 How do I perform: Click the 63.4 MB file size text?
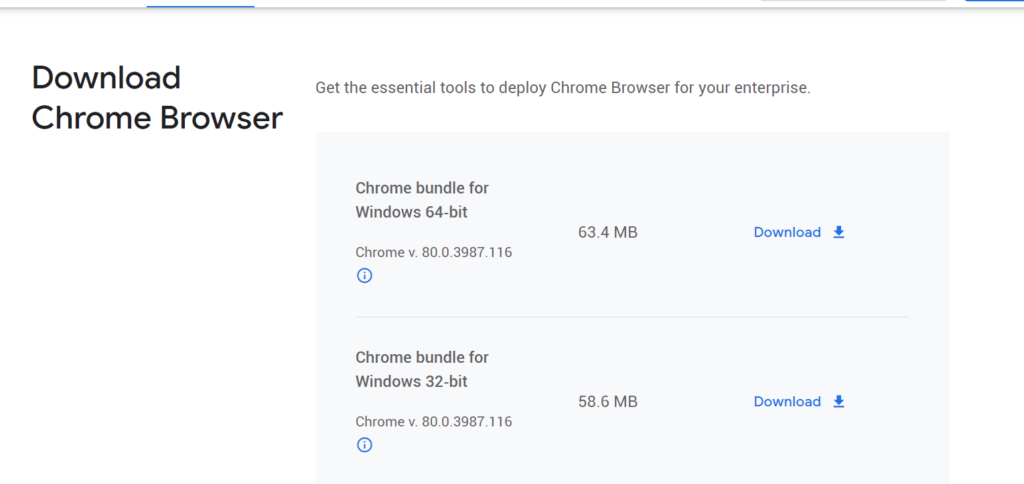coord(607,232)
